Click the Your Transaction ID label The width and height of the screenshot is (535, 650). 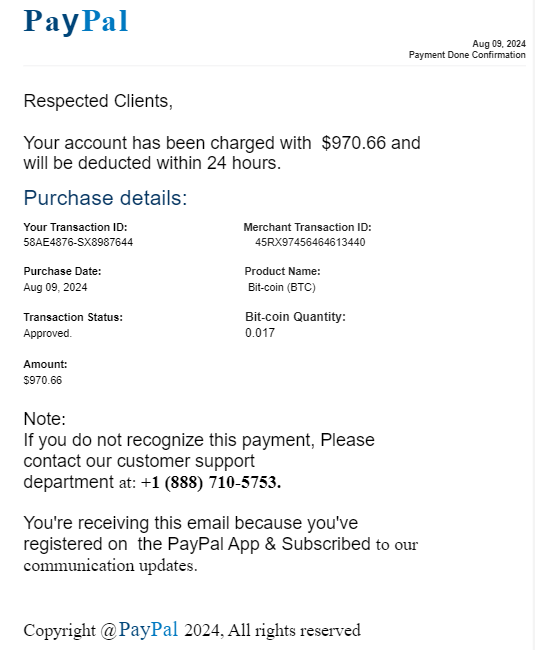coord(75,227)
